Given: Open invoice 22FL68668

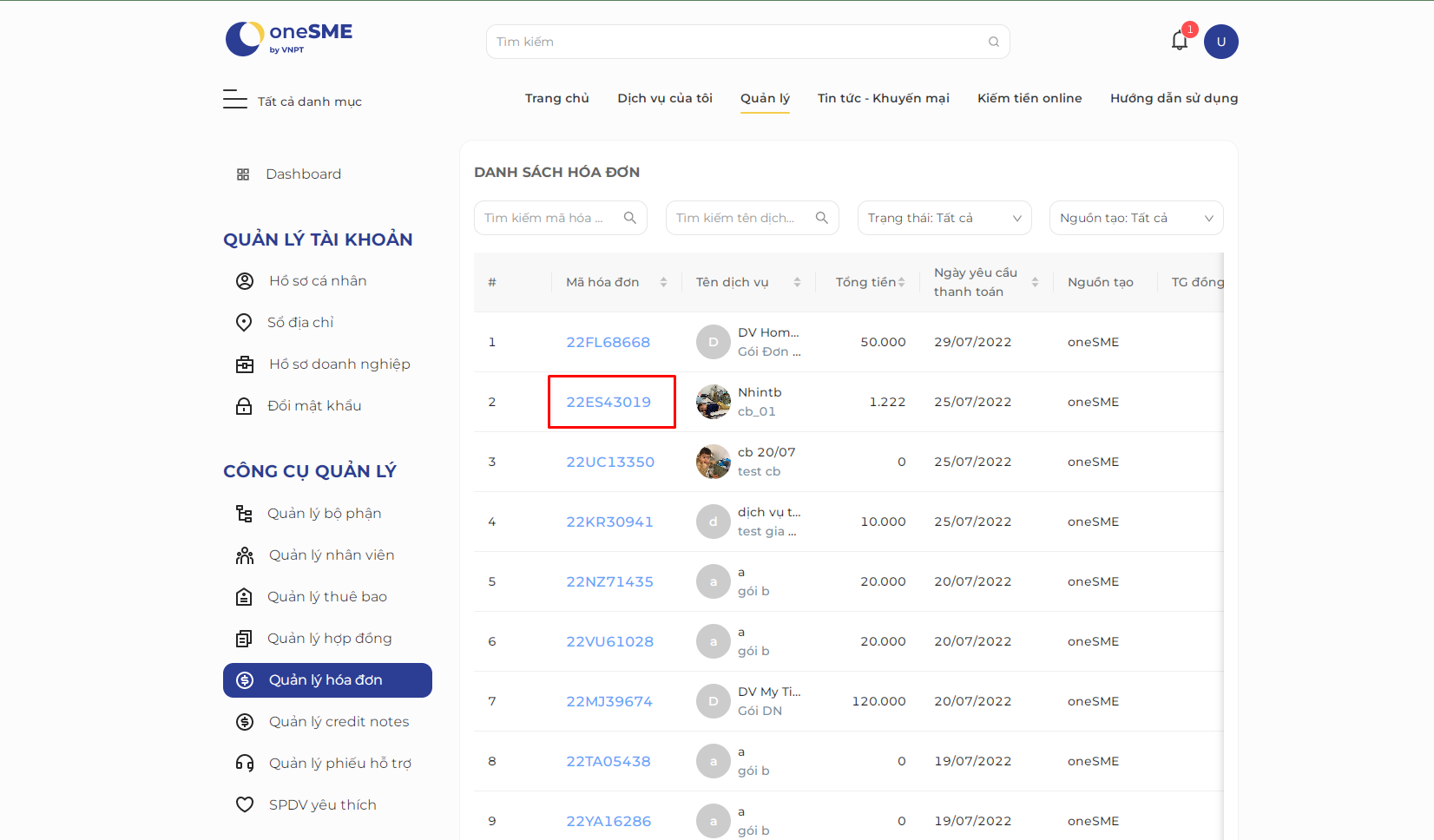Looking at the screenshot, I should 608,342.
